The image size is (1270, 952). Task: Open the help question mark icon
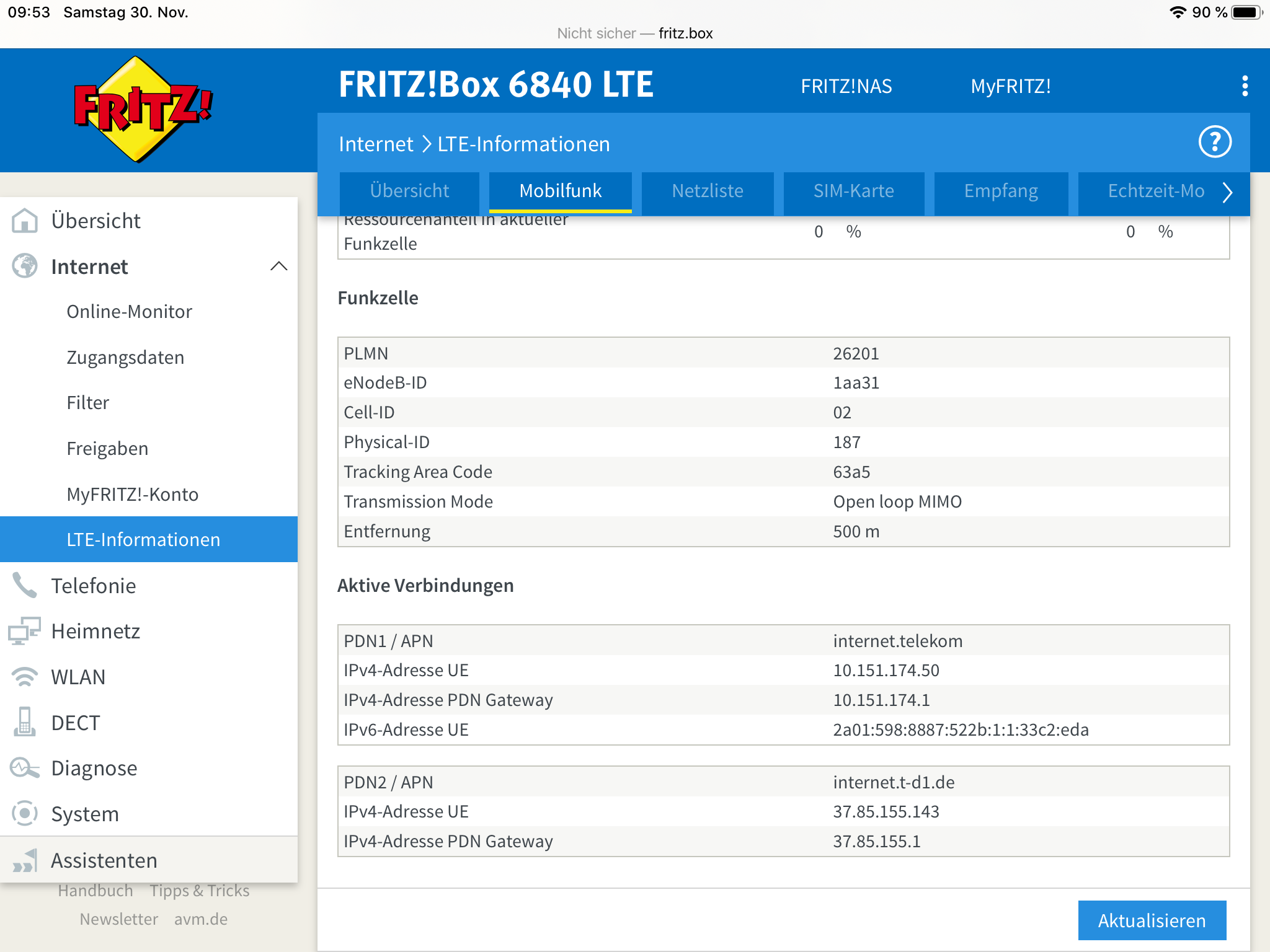click(x=1214, y=143)
